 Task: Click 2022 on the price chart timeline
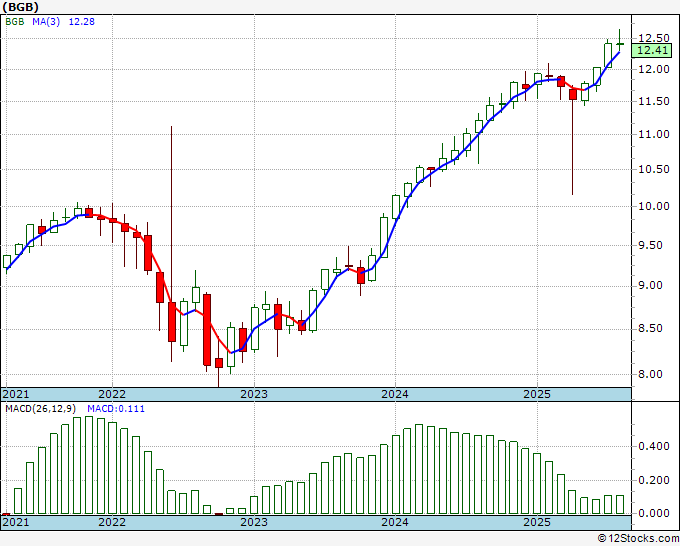coord(112,394)
